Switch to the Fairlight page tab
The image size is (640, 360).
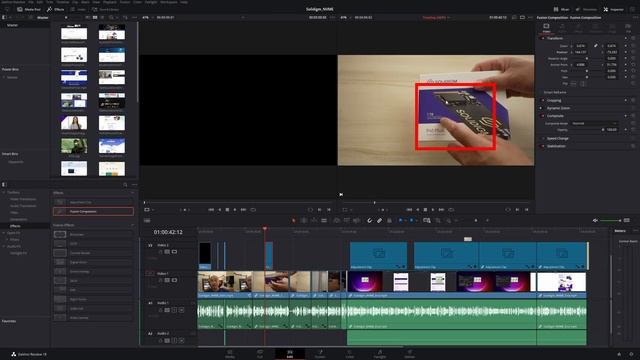[x=380, y=353]
